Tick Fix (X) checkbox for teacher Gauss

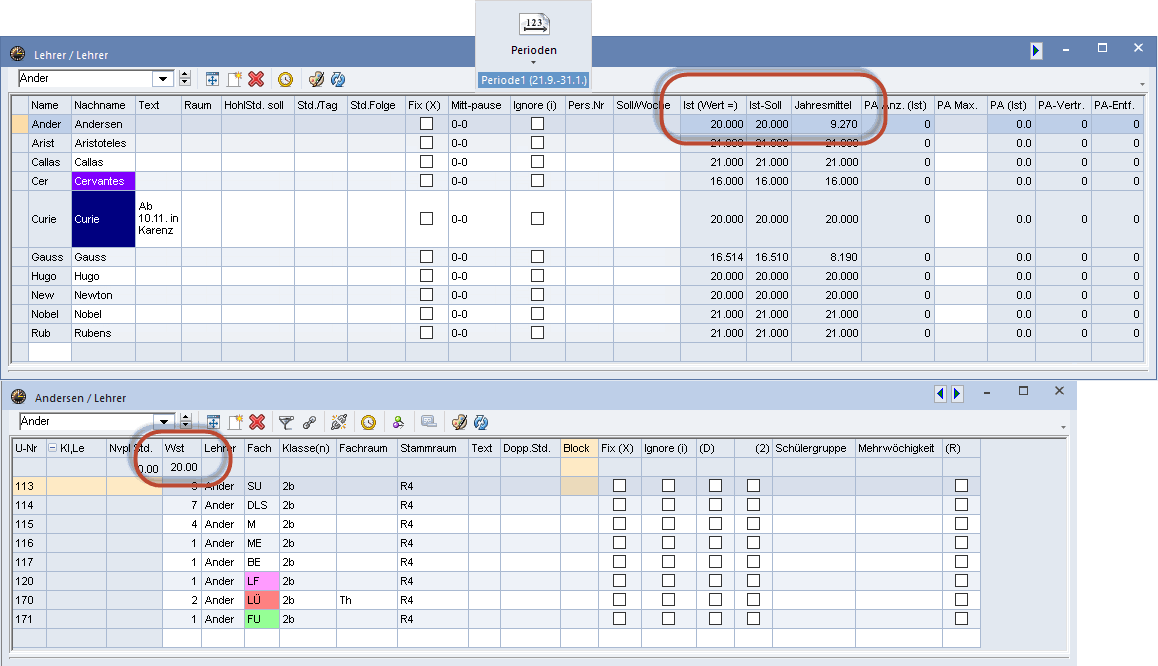[426, 257]
